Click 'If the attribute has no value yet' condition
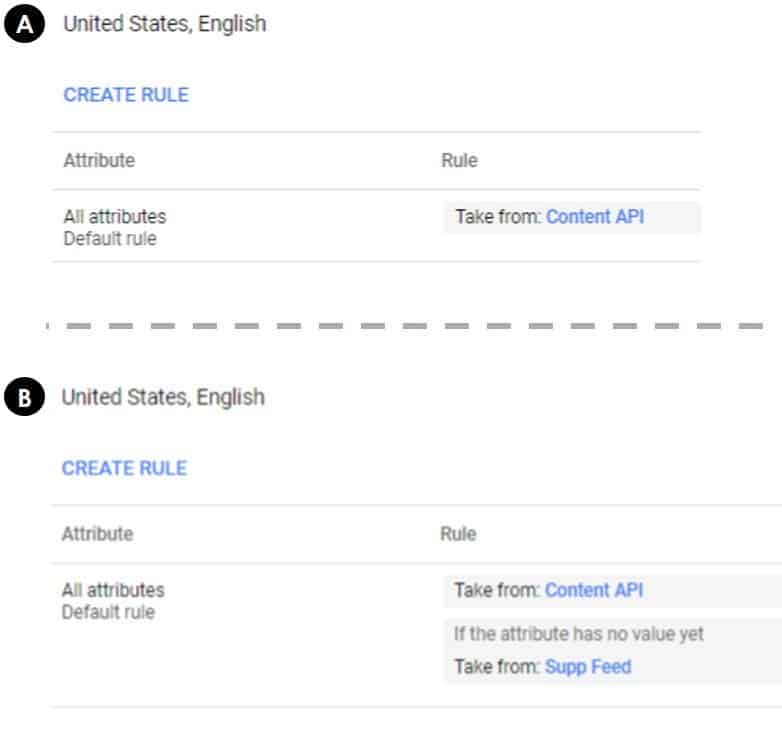Screen dimensions: 782x729 click(x=579, y=634)
